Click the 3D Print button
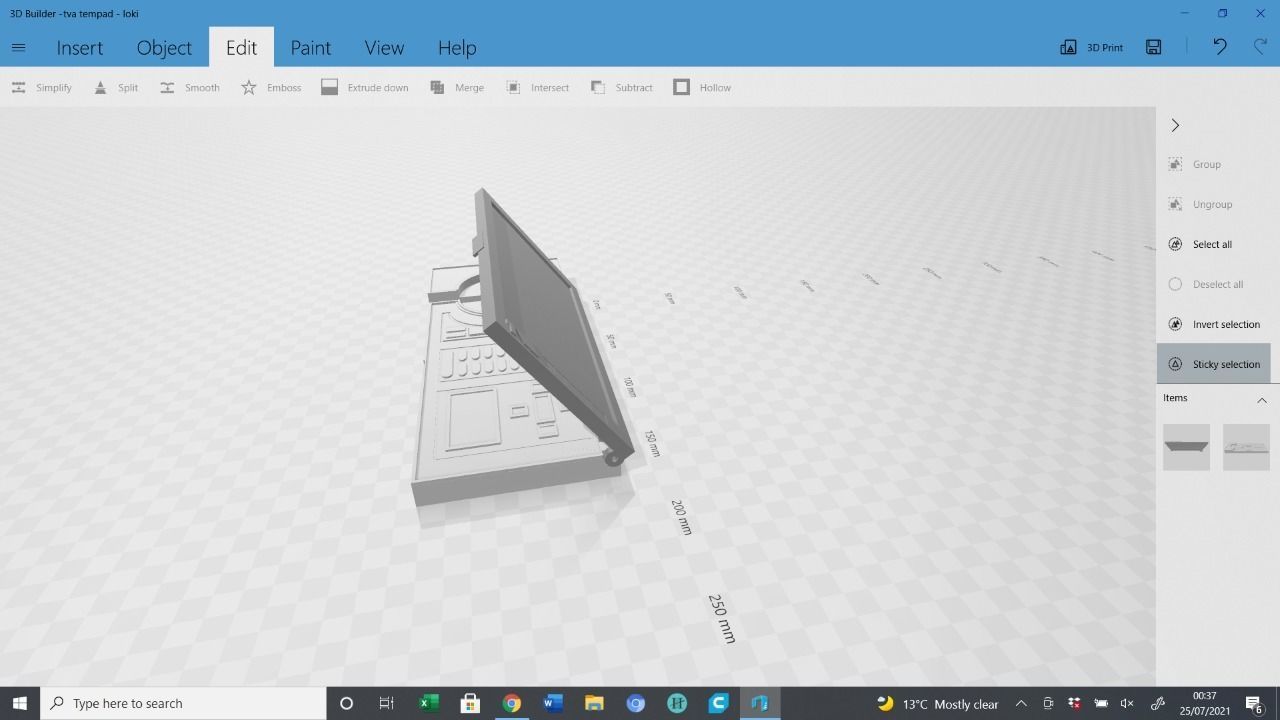This screenshot has width=1280, height=720. (x=1091, y=47)
